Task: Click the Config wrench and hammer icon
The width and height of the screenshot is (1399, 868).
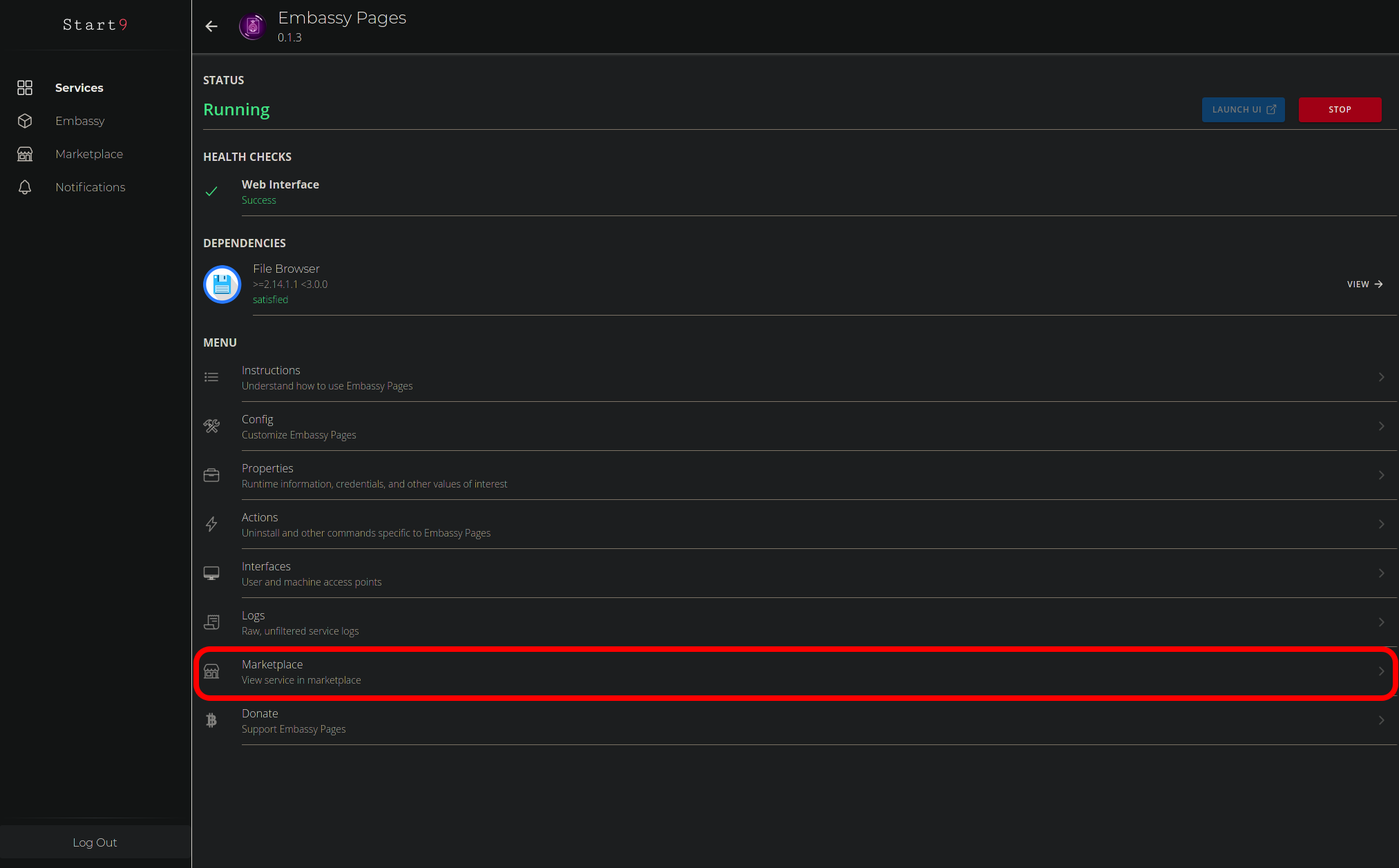Action: click(211, 426)
